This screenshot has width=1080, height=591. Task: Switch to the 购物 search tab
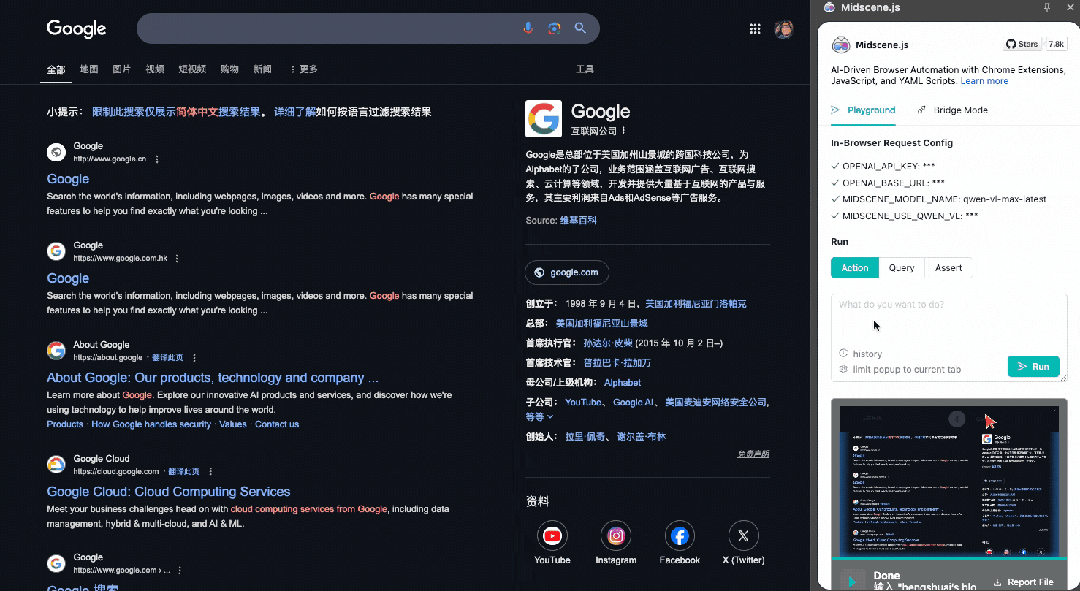point(229,69)
